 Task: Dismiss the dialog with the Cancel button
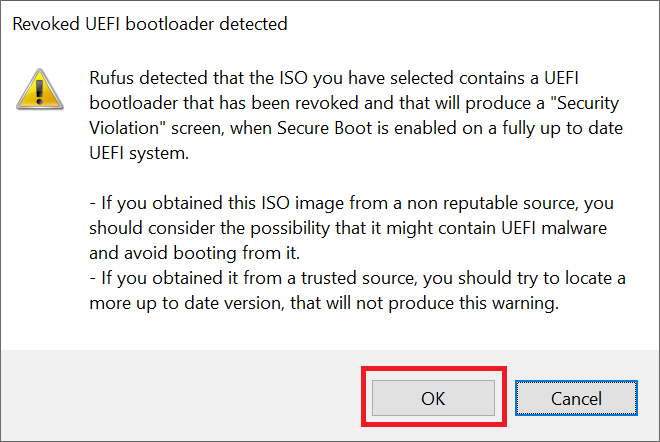click(576, 398)
